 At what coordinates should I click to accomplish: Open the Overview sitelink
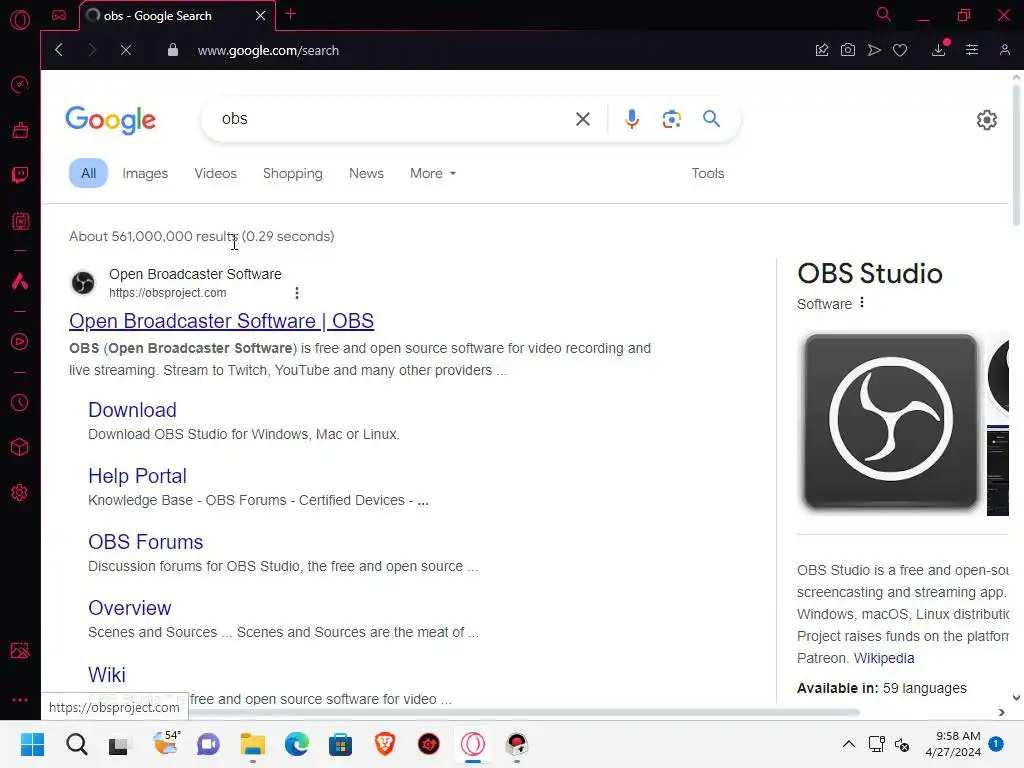(x=129, y=608)
